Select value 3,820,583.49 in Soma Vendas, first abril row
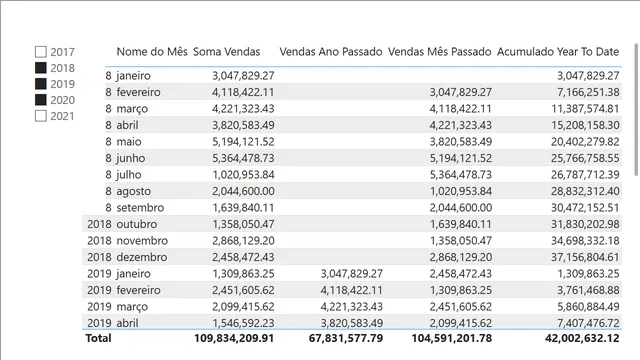 coord(243,125)
